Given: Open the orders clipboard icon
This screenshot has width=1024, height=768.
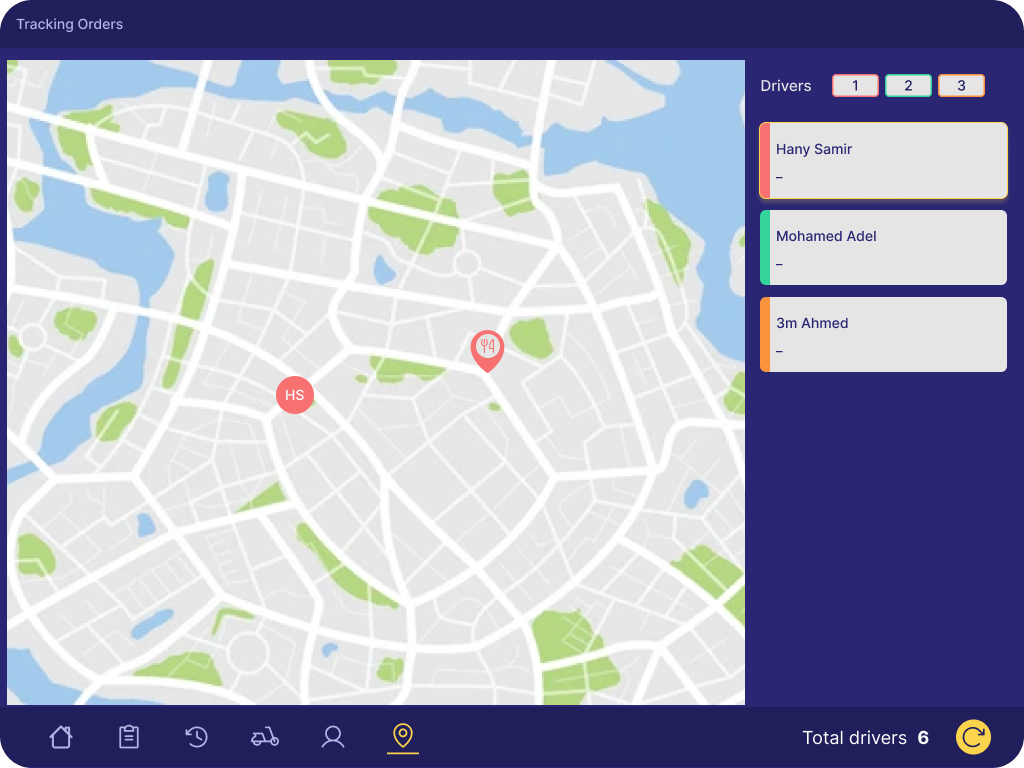Looking at the screenshot, I should tap(129, 737).
